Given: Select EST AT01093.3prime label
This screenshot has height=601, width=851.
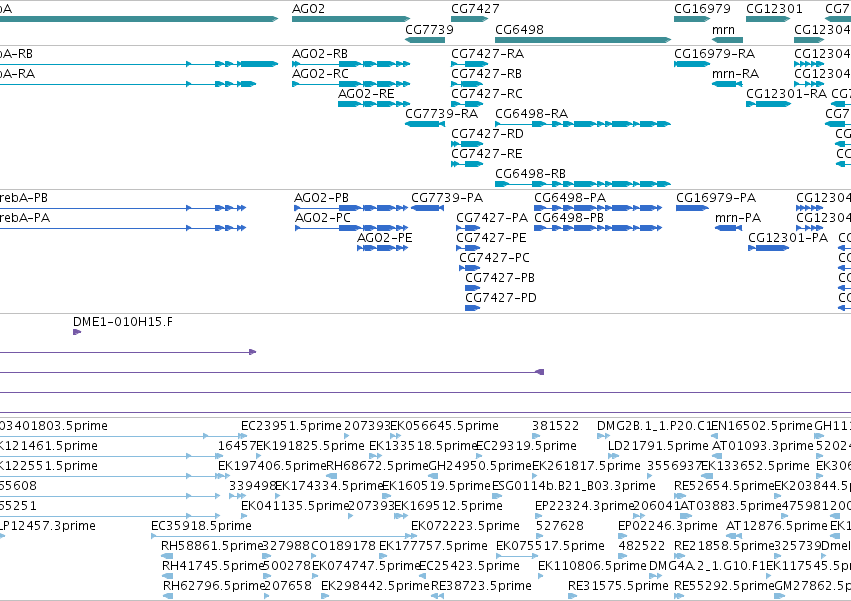Looking at the screenshot, I should (x=763, y=446).
